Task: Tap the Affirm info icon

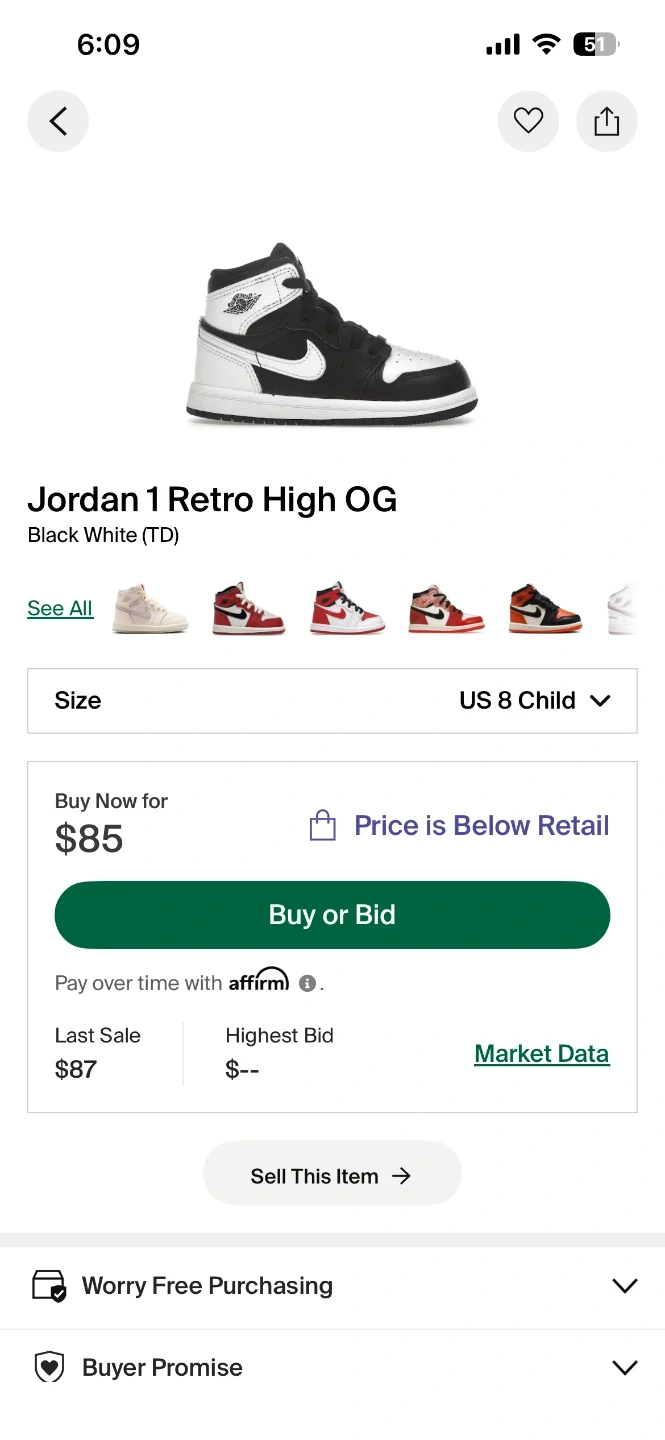Action: pyautogui.click(x=308, y=983)
